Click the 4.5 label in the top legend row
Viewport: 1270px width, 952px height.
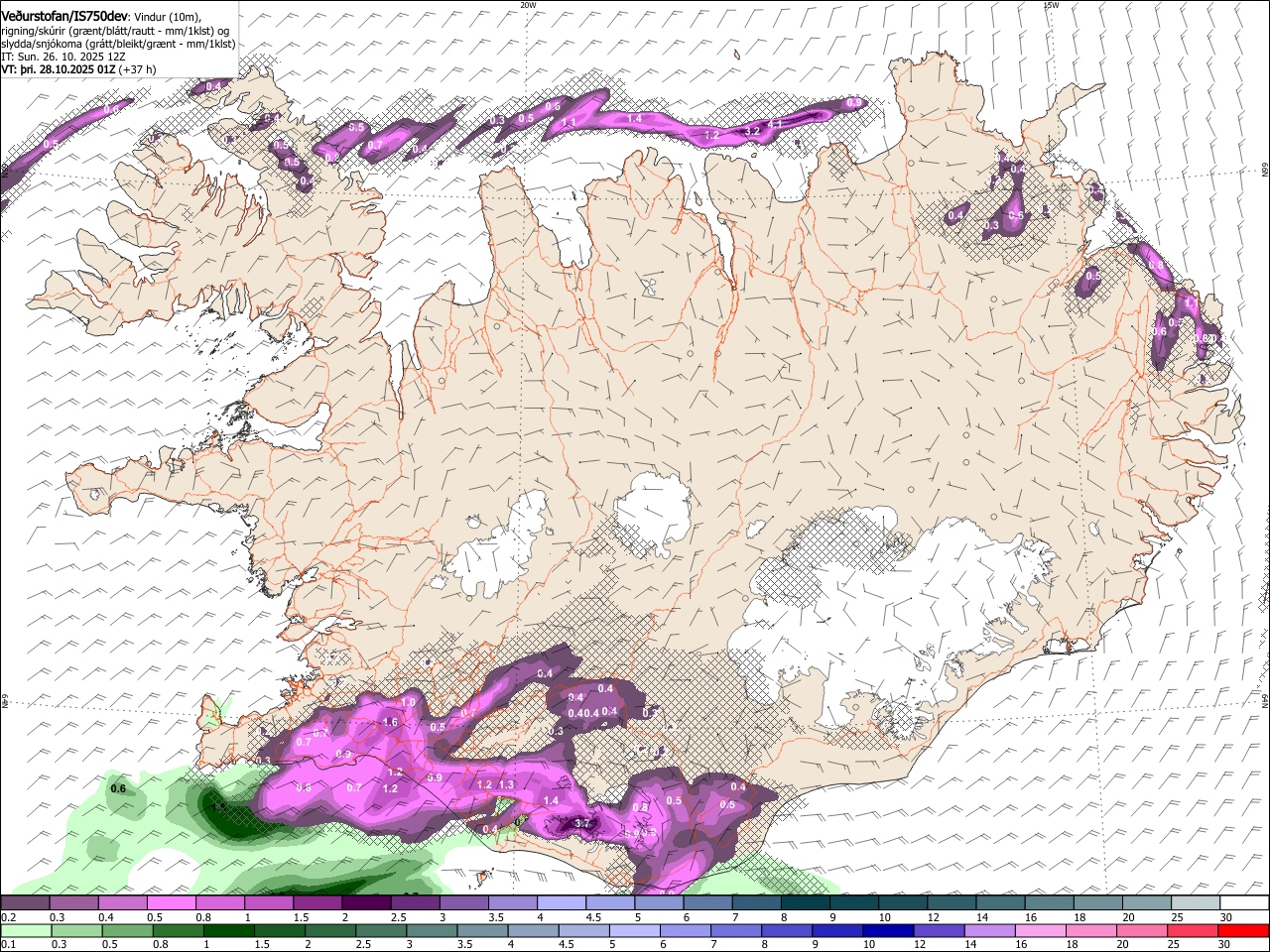click(593, 917)
